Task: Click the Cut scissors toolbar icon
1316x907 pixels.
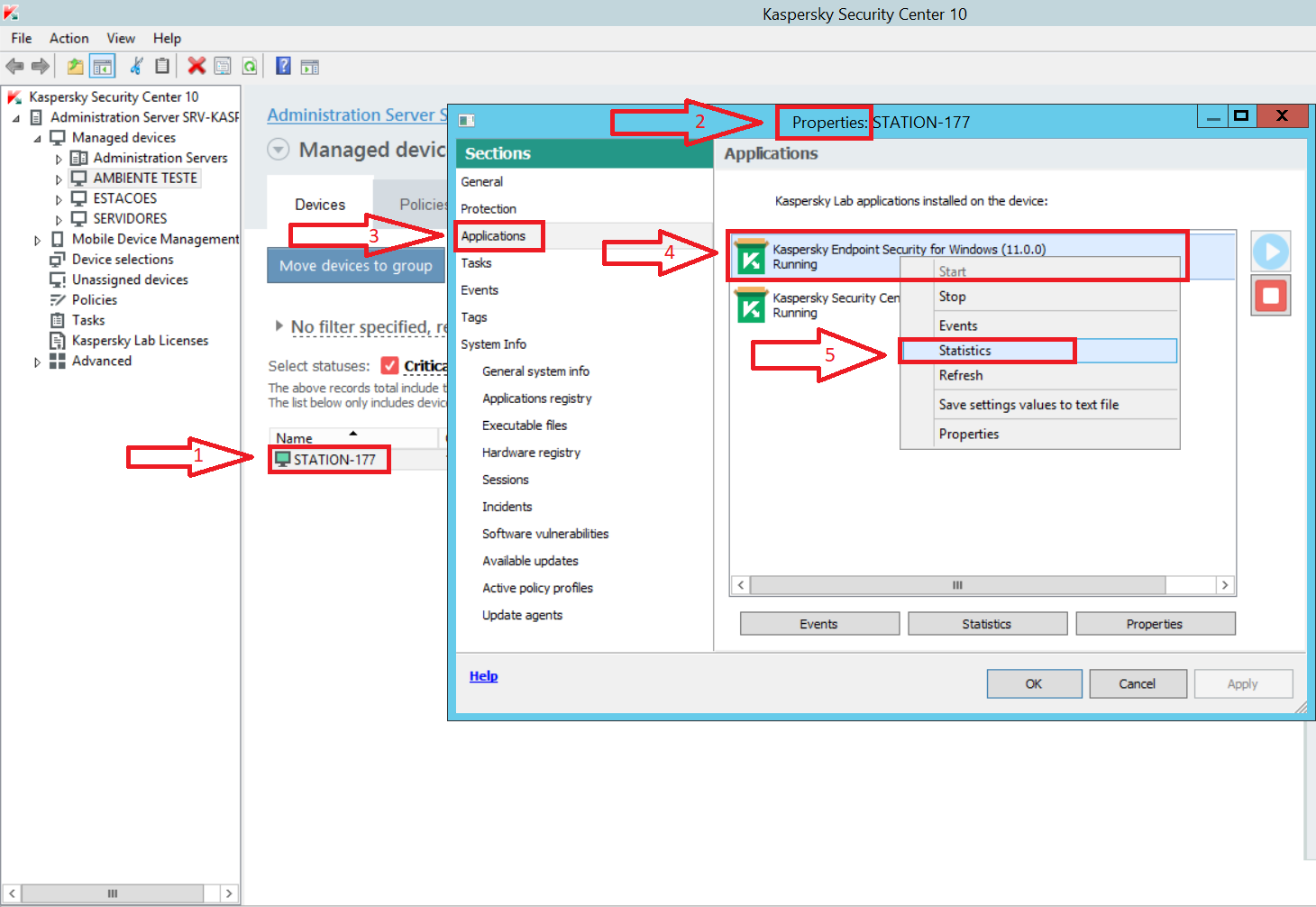Action: (x=136, y=66)
